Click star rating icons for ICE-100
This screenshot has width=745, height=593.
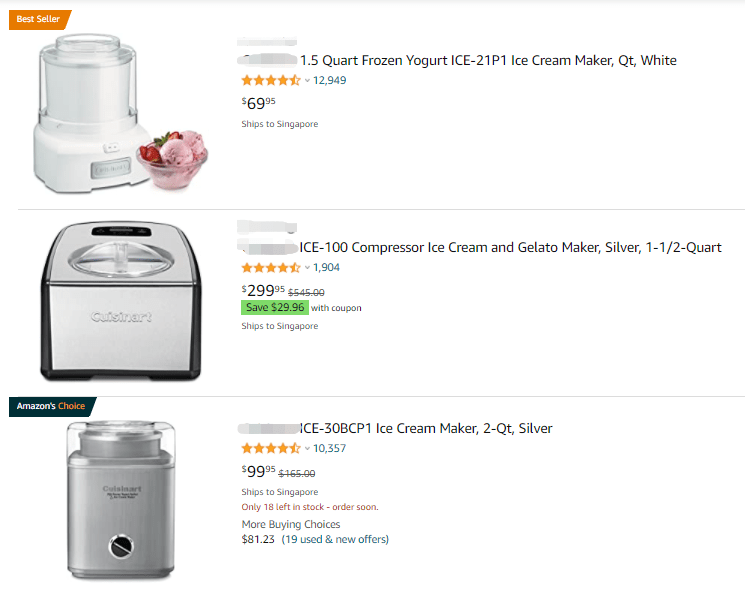coord(270,267)
